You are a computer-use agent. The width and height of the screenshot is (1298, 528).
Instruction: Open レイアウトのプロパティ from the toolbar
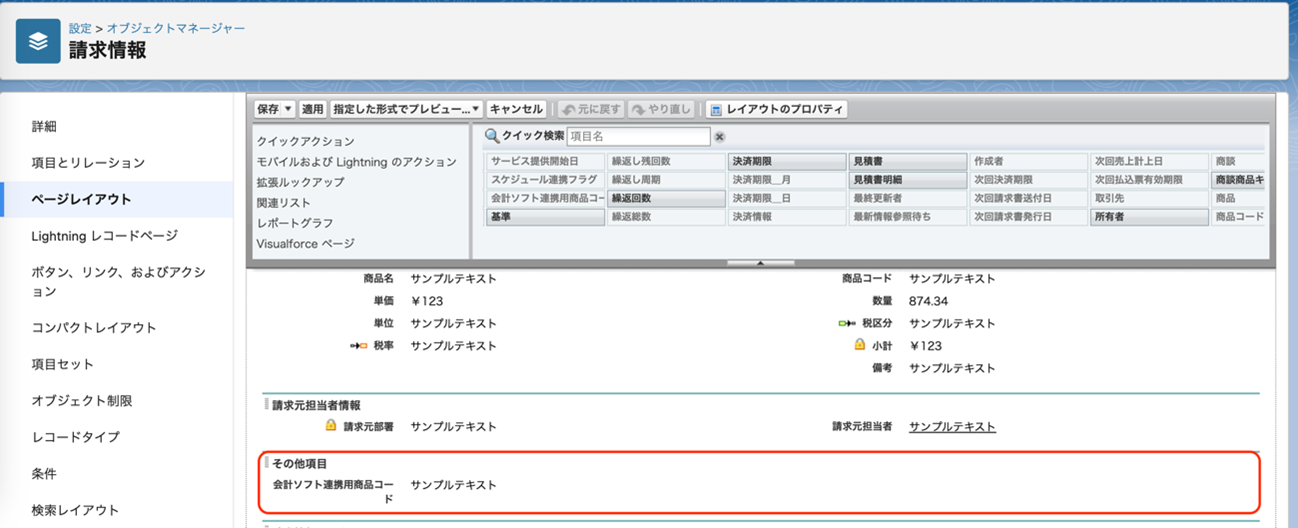click(x=776, y=109)
